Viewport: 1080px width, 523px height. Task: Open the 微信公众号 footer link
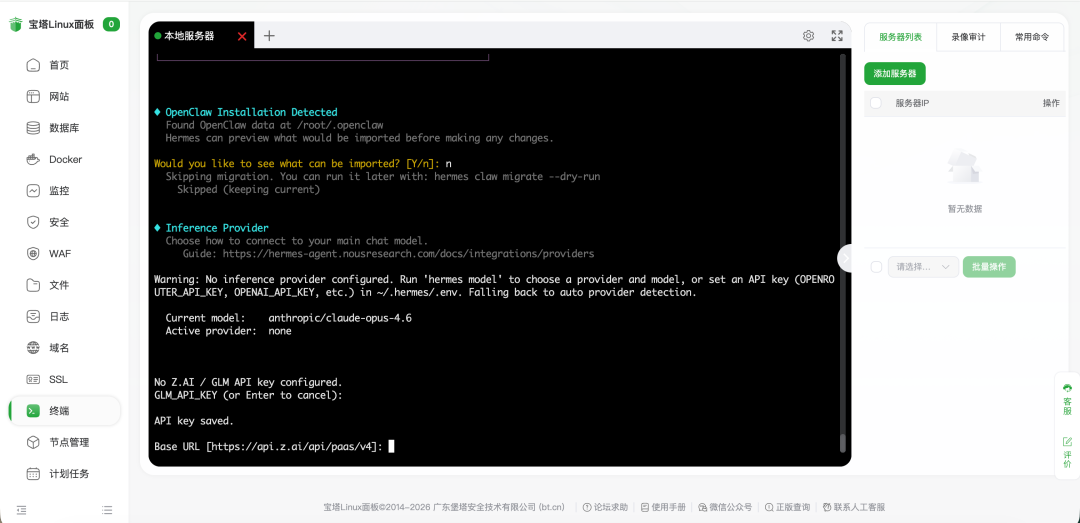click(725, 507)
